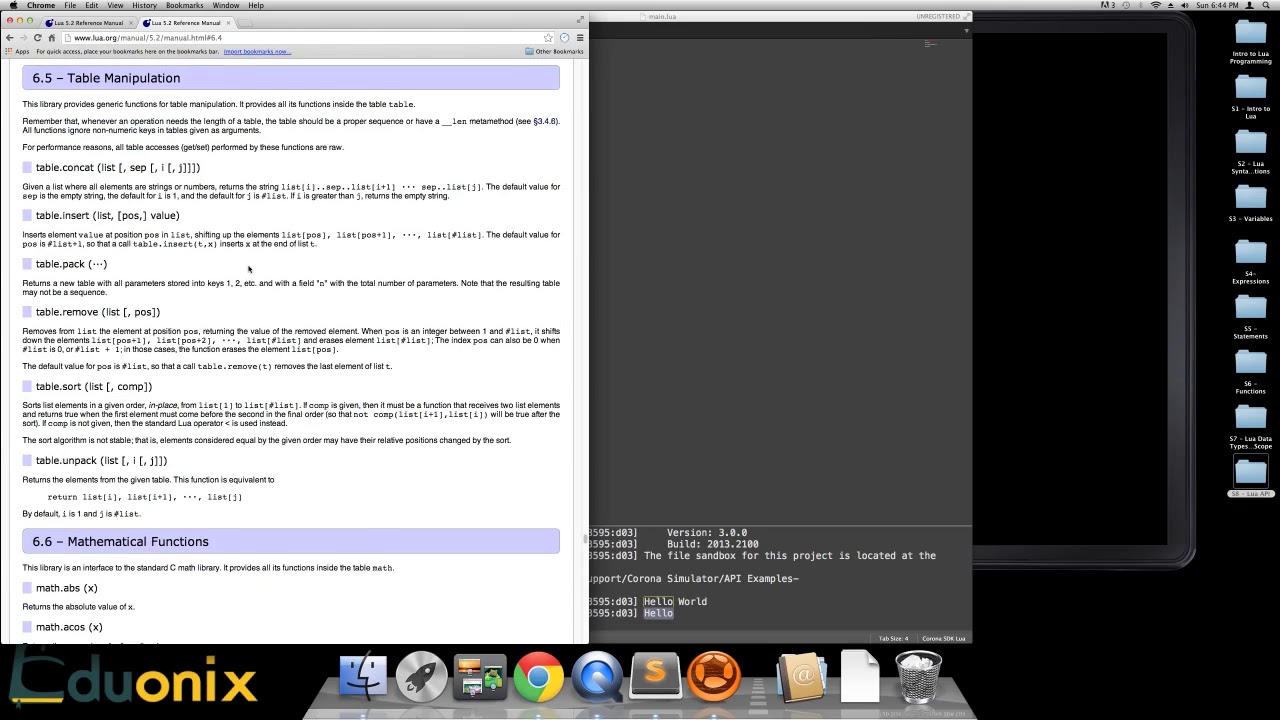Click the Wi-Fi status menu bar icon
Screen dimensions: 1280x720
1157,5
